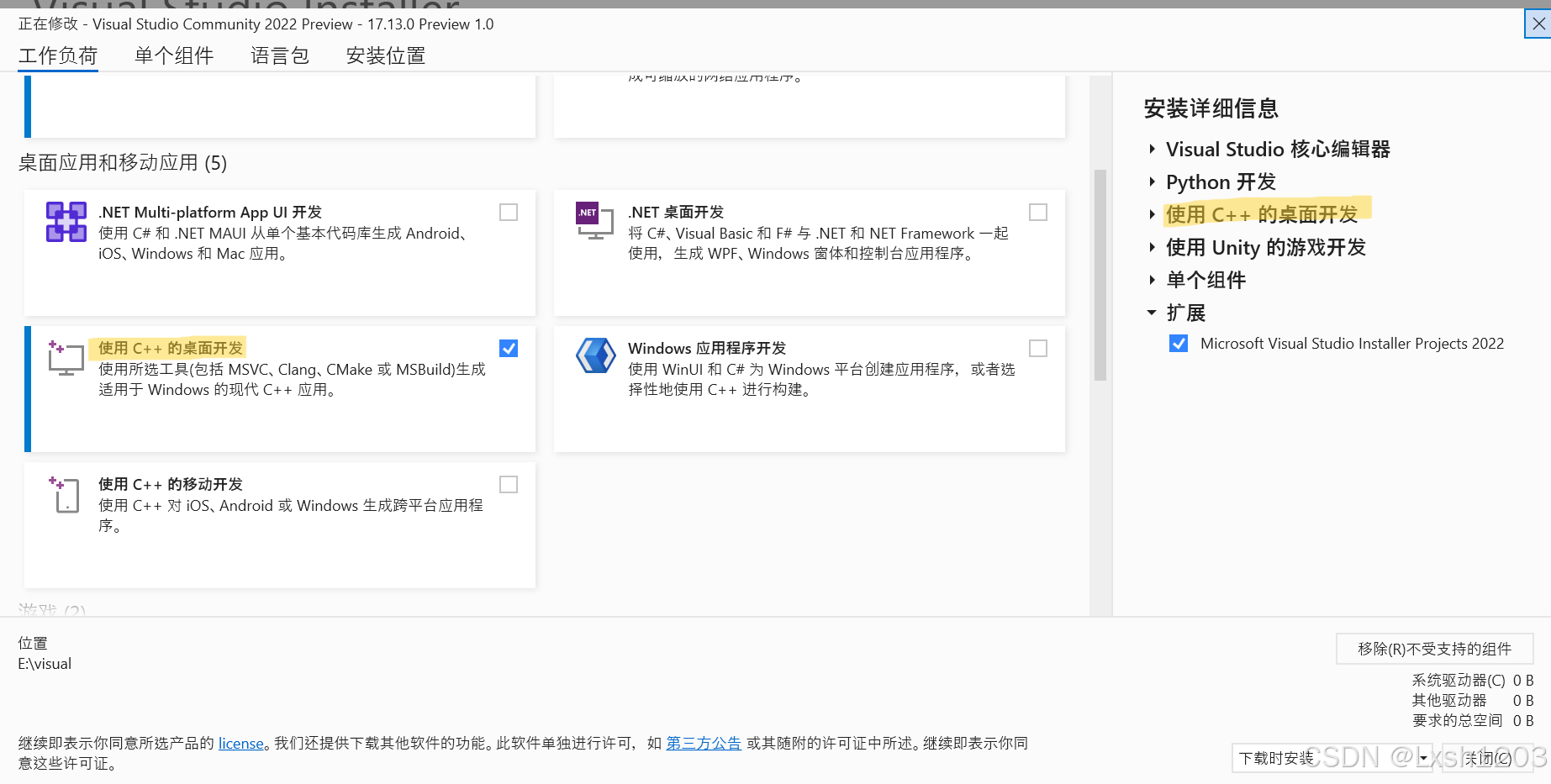
Task: Open the 下载时安装 dropdown arrow
Action: pos(1423,758)
